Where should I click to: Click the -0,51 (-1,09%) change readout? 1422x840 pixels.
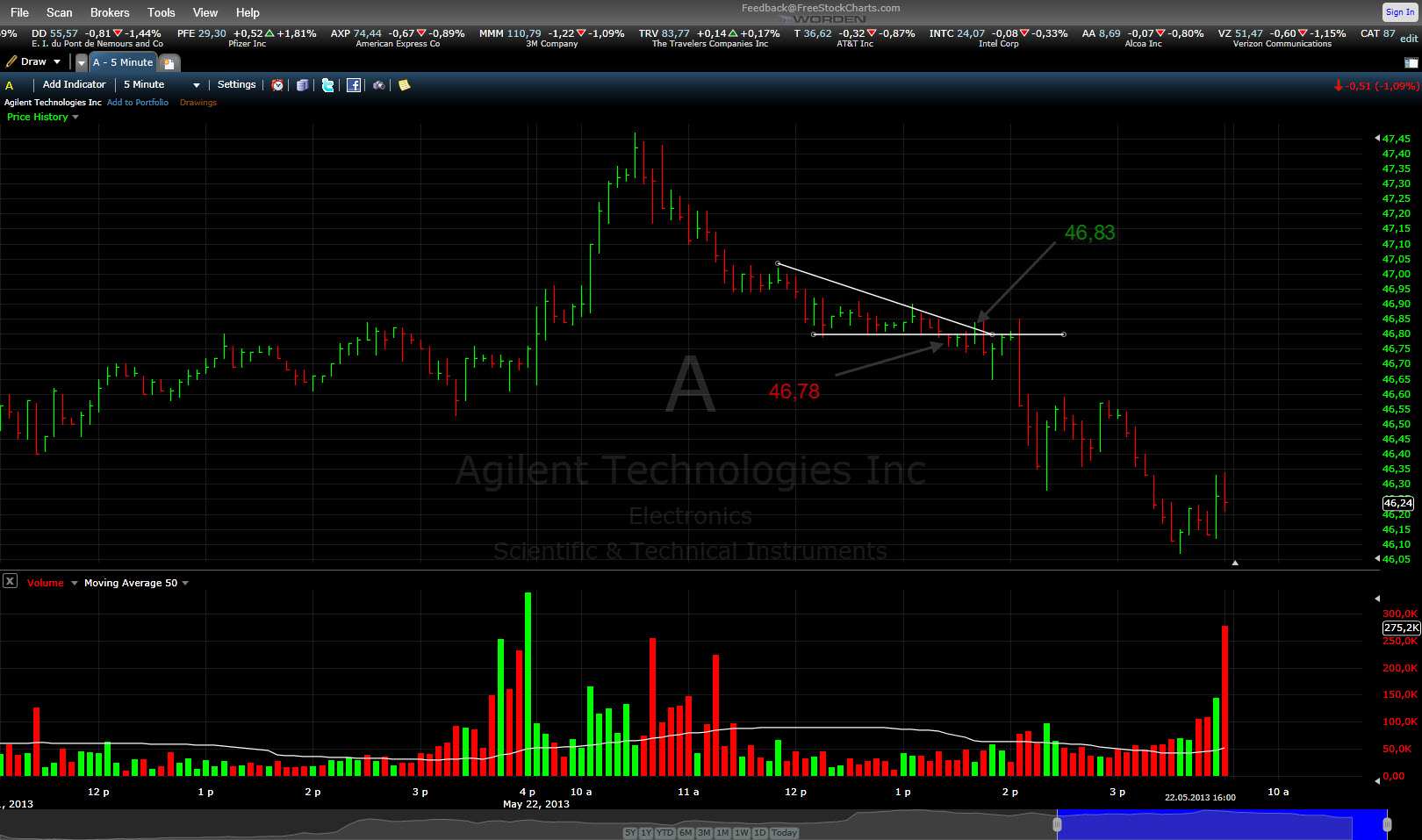click(1376, 86)
